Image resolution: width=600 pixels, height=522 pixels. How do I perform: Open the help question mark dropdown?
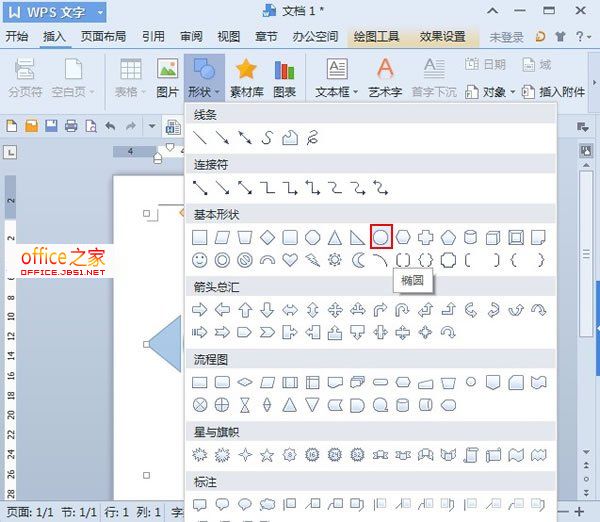(x=583, y=37)
